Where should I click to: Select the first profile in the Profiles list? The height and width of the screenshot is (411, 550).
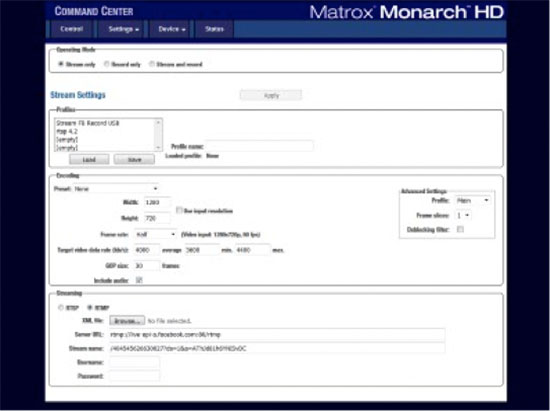[x=104, y=123]
